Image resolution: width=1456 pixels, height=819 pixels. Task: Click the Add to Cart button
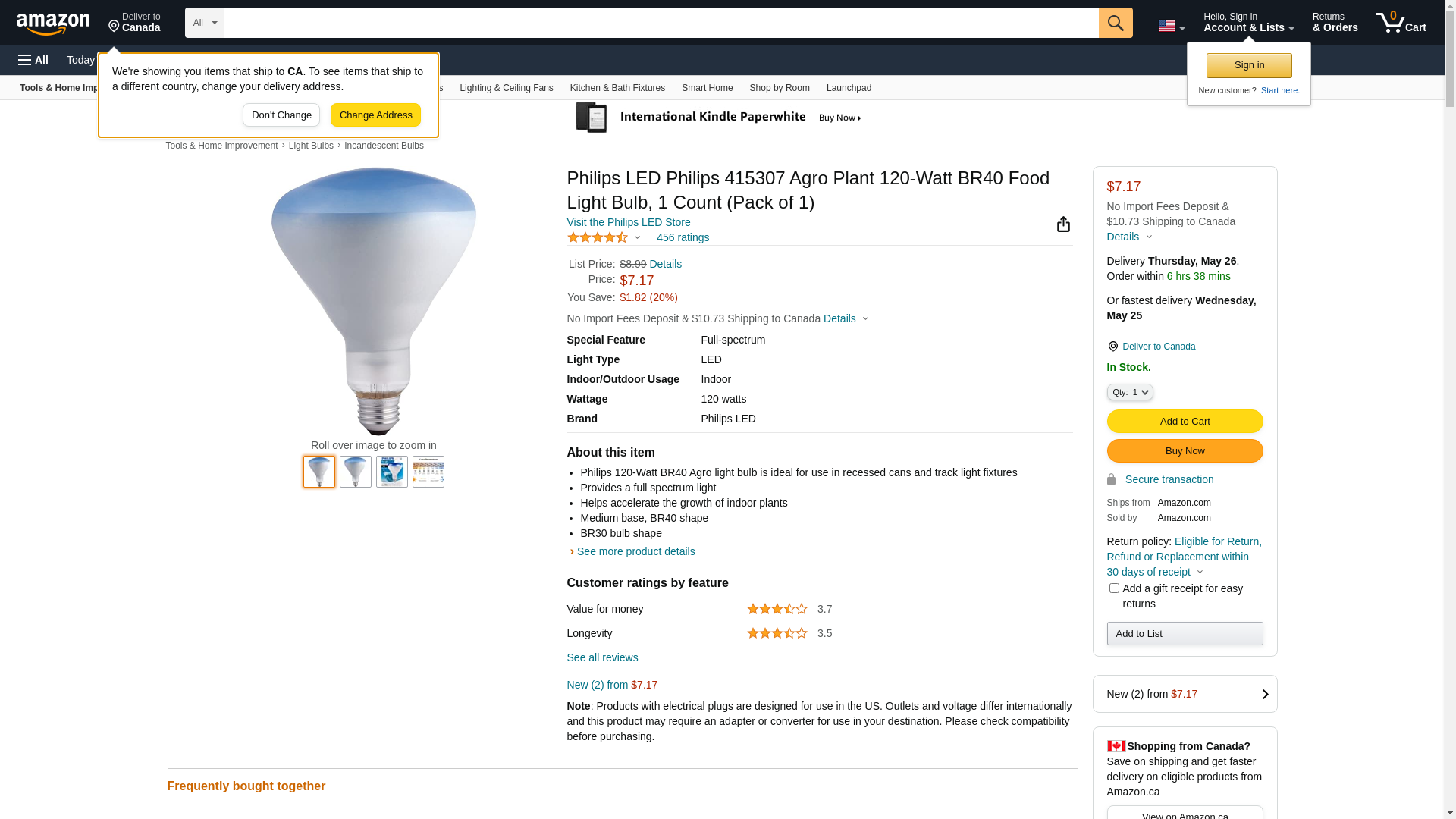click(x=1185, y=422)
